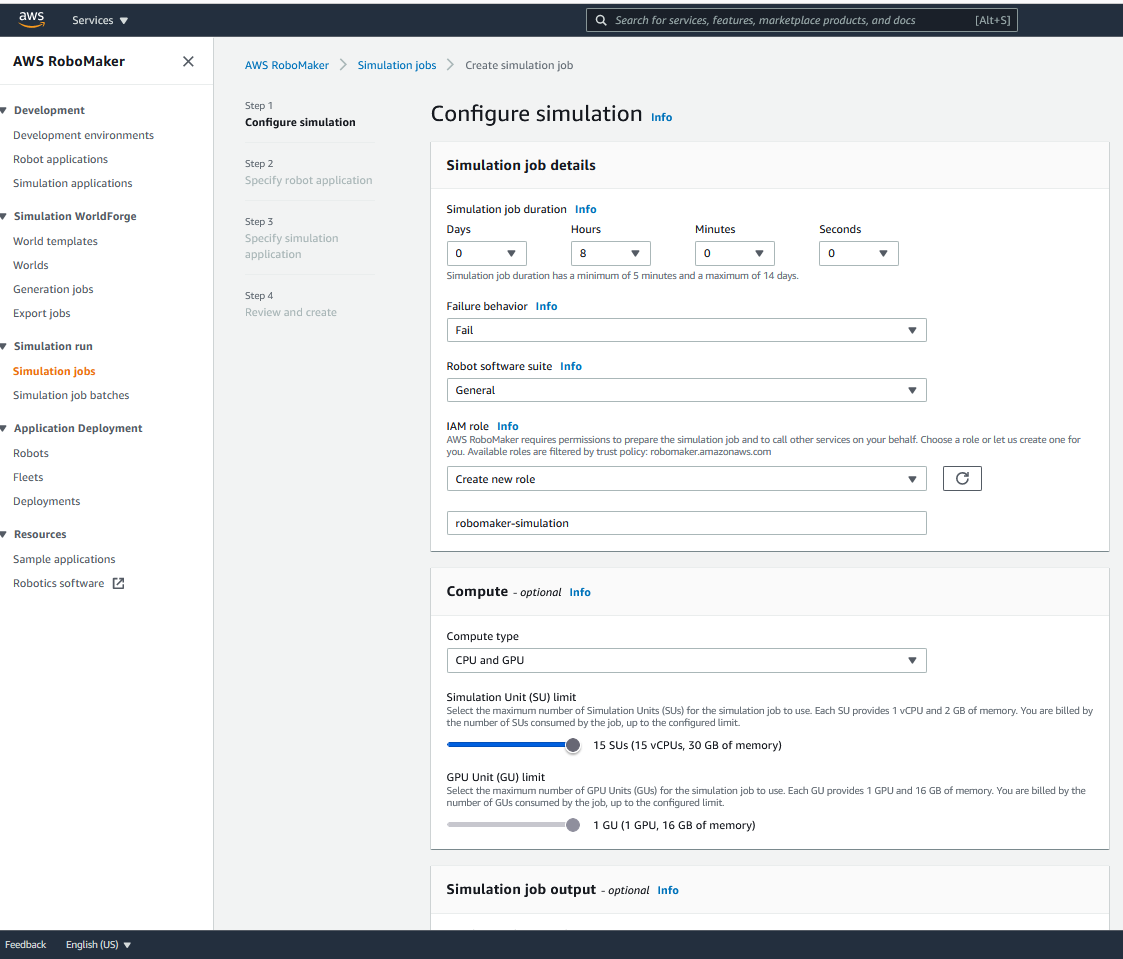1123x959 pixels.
Task: Open Robots in sidebar
Action: 31,453
